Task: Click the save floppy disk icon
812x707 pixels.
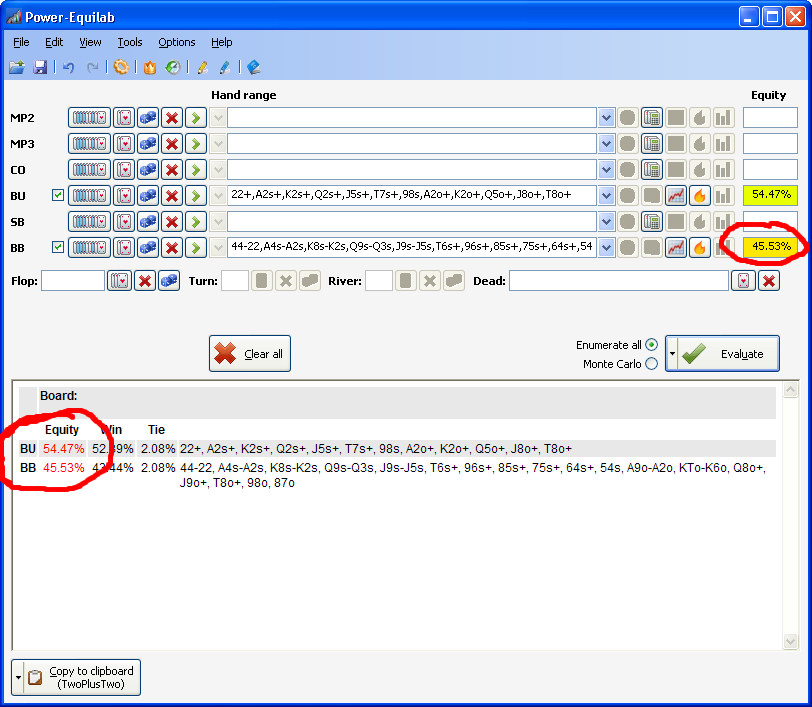Action: point(40,67)
